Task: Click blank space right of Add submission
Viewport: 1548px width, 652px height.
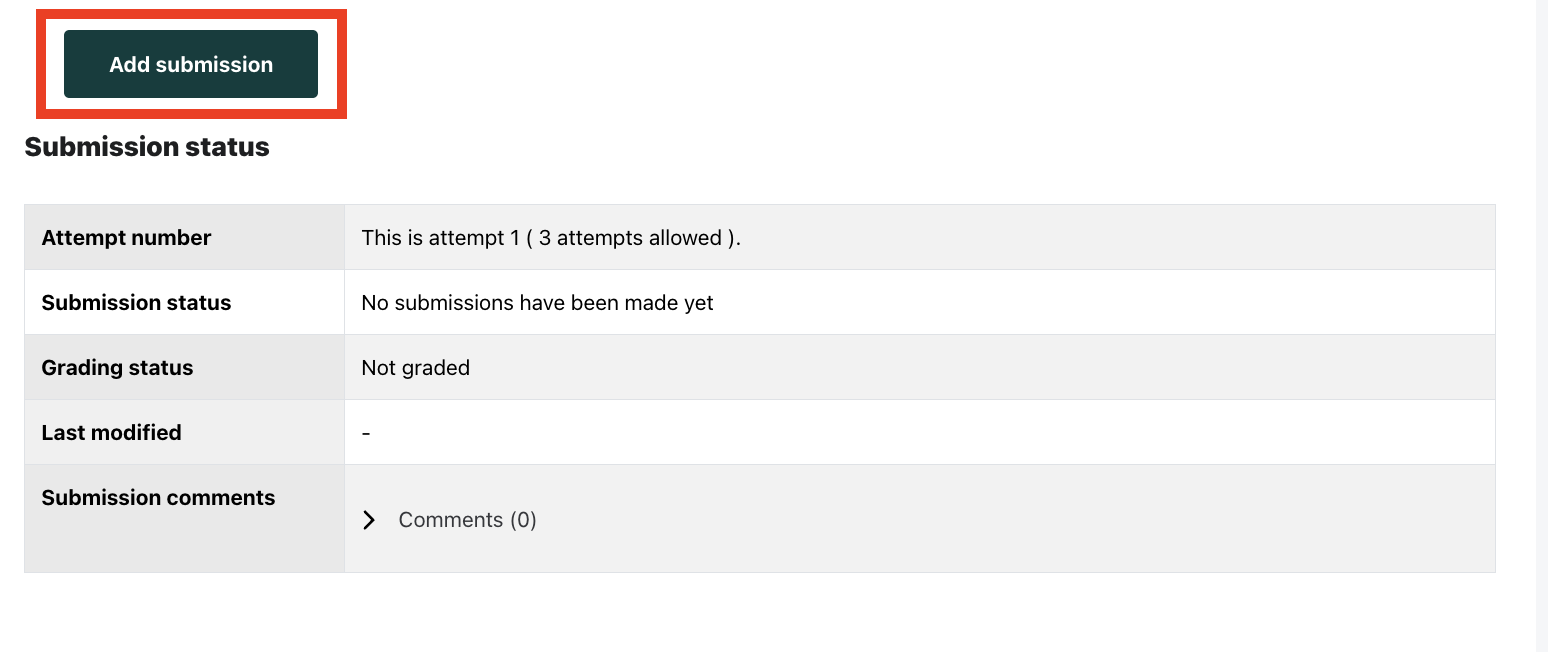Action: pyautogui.click(x=800, y=64)
